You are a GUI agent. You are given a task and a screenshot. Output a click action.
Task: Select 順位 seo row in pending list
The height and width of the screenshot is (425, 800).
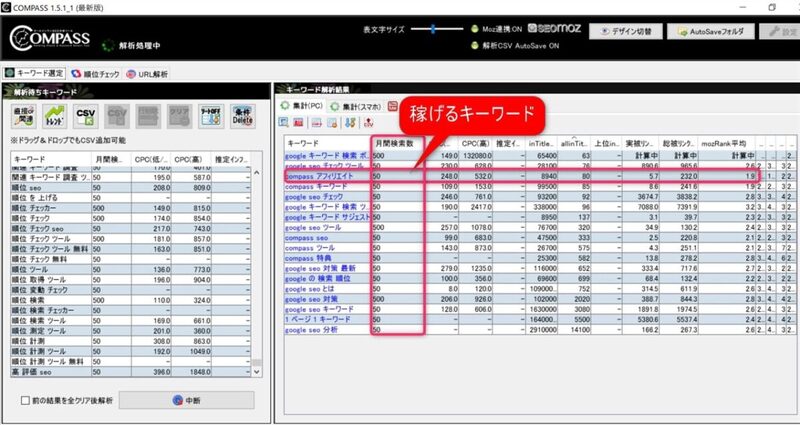(x=131, y=187)
